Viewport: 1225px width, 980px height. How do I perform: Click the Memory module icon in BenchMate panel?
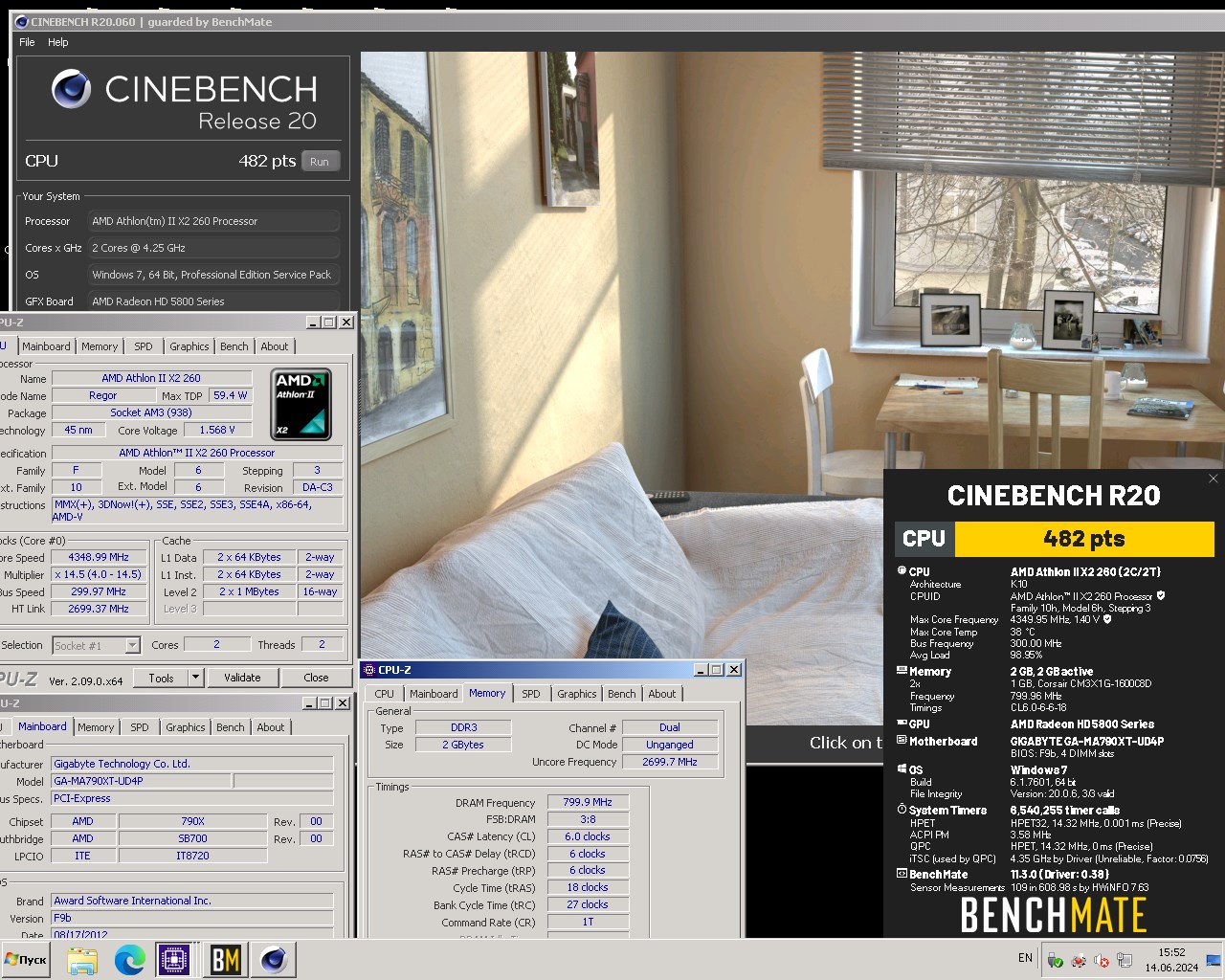(x=902, y=671)
